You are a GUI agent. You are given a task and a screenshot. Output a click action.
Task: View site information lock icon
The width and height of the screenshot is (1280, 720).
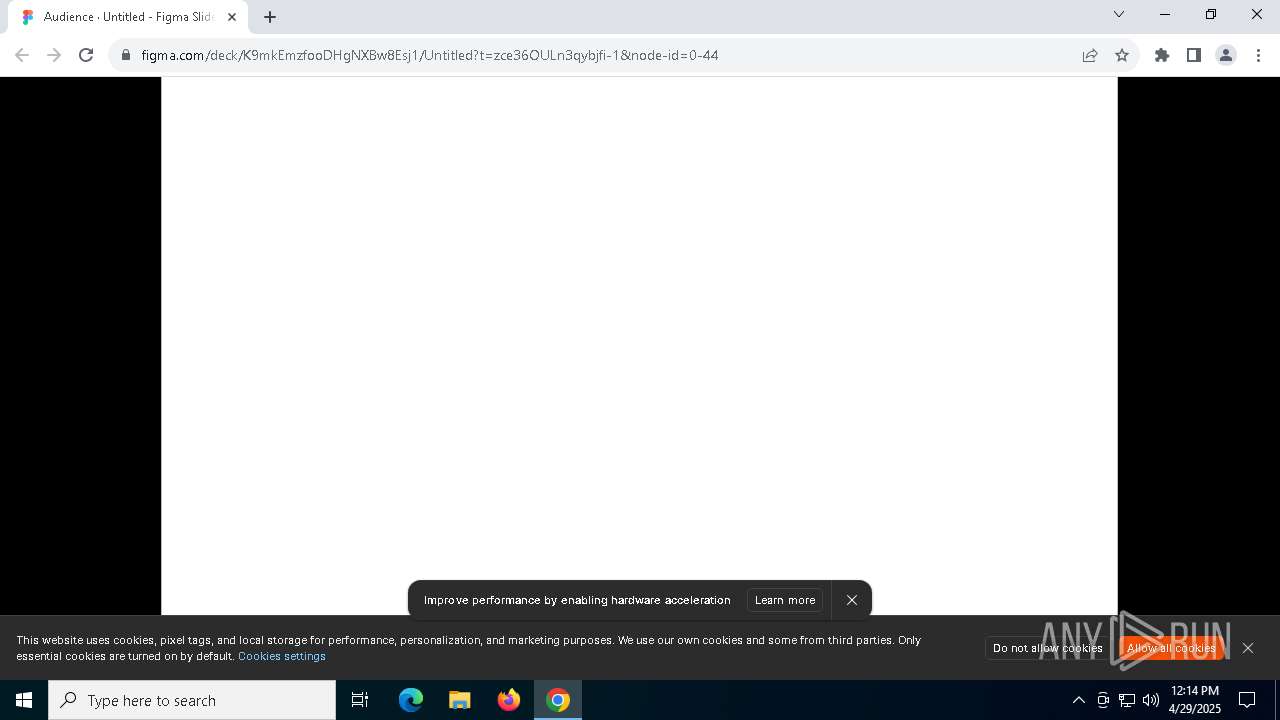coord(126,55)
